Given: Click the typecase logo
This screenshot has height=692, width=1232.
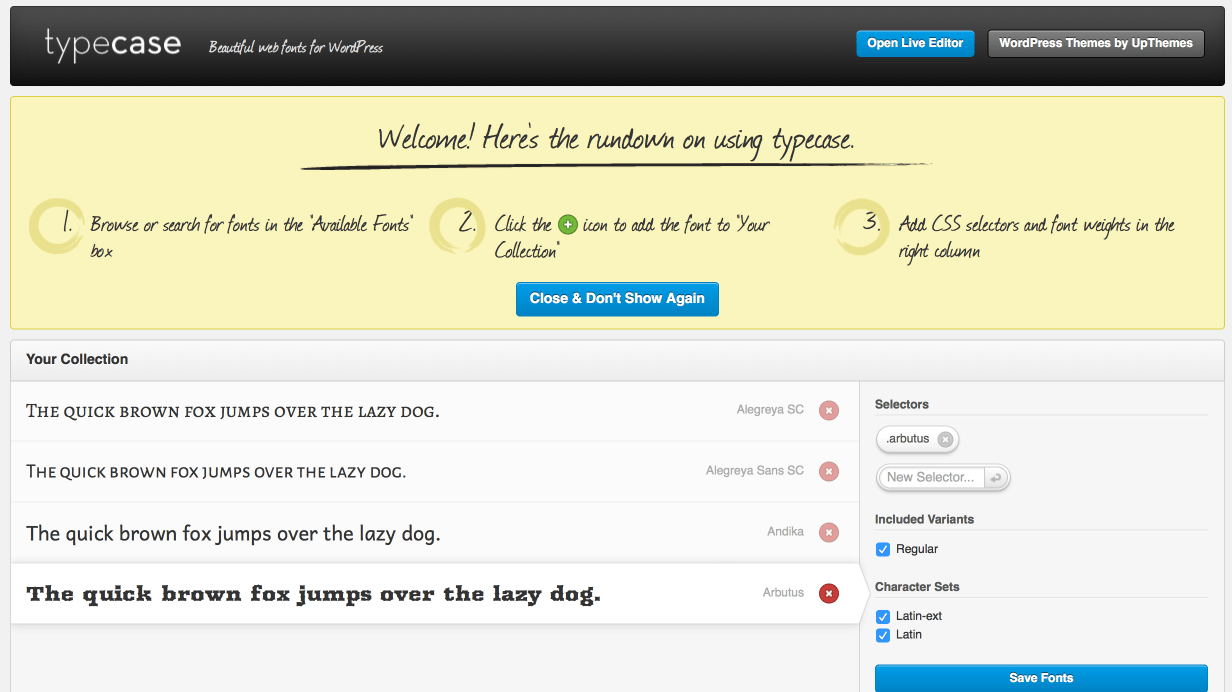Looking at the screenshot, I should coord(113,45).
